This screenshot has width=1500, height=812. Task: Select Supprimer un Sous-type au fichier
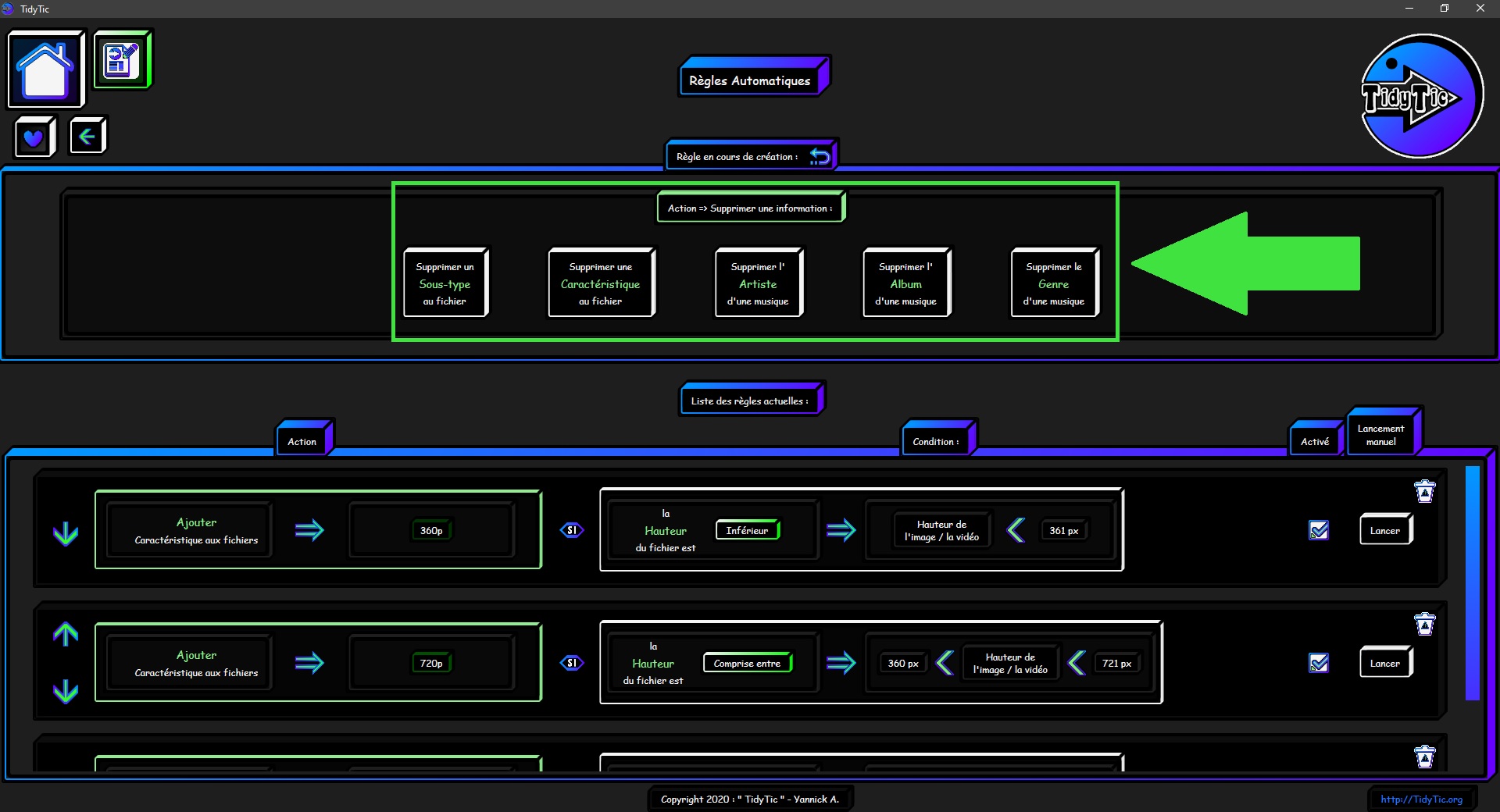click(445, 283)
